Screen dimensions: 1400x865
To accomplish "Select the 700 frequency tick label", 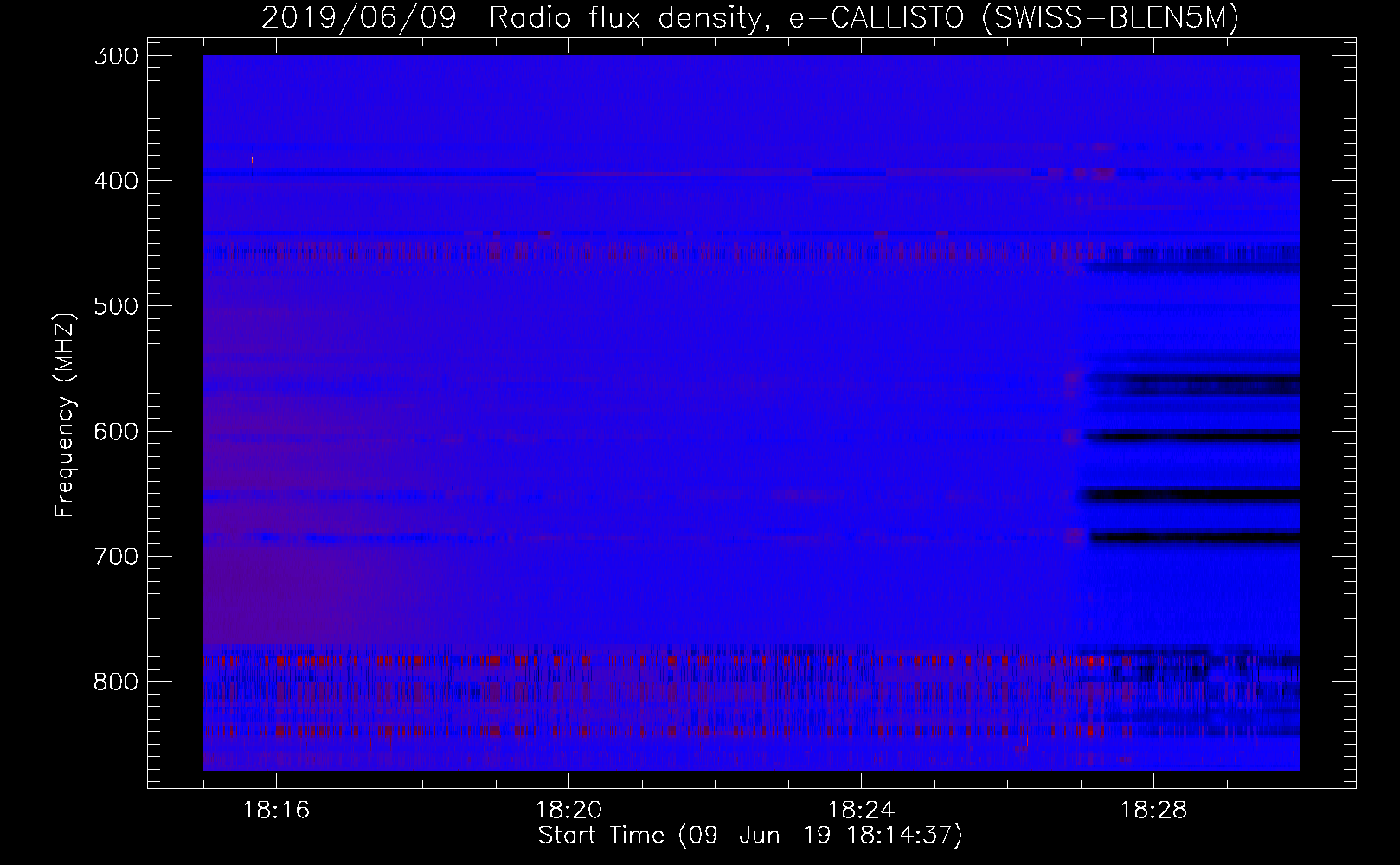I will (114, 556).
